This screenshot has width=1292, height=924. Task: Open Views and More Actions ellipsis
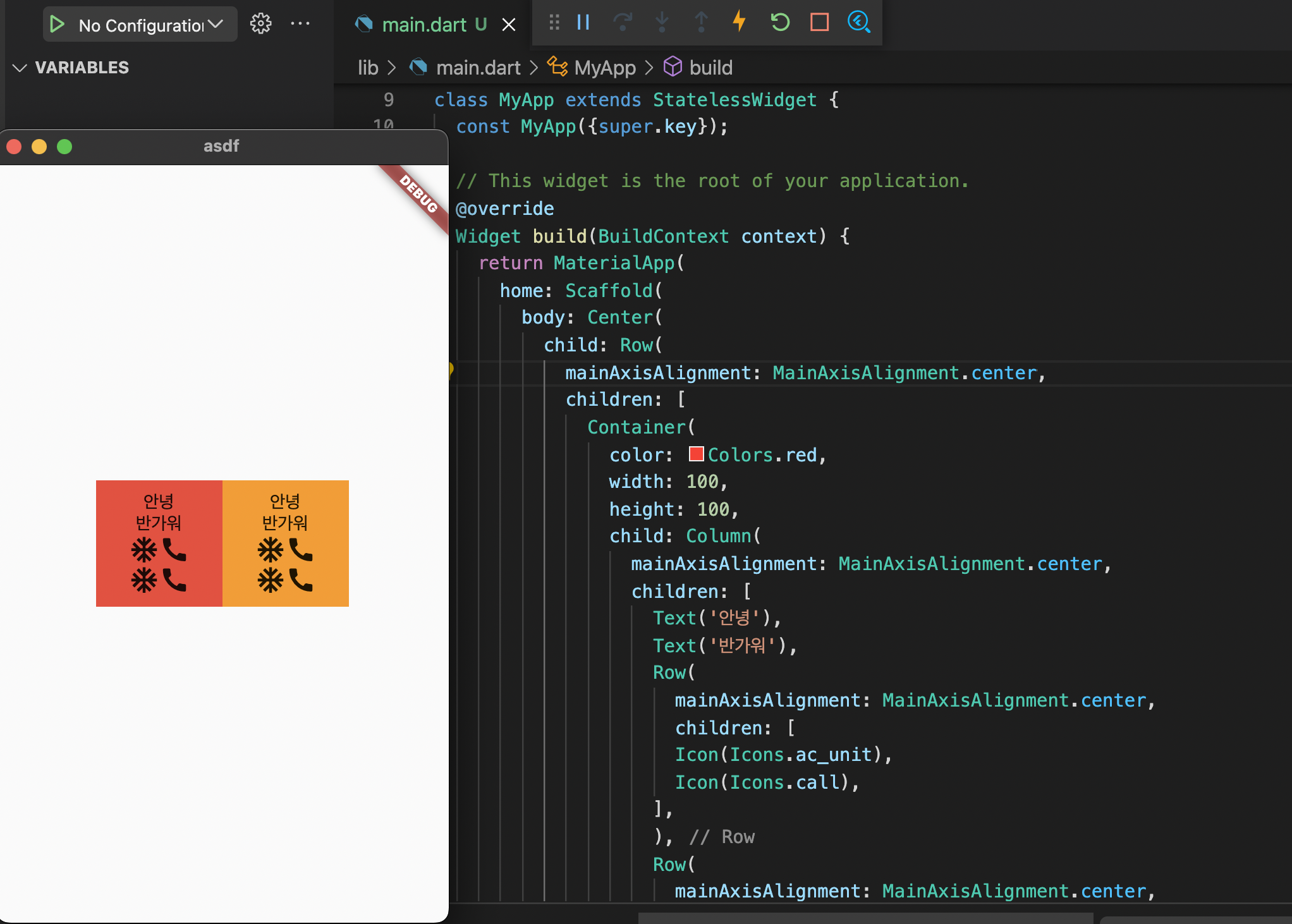point(300,24)
